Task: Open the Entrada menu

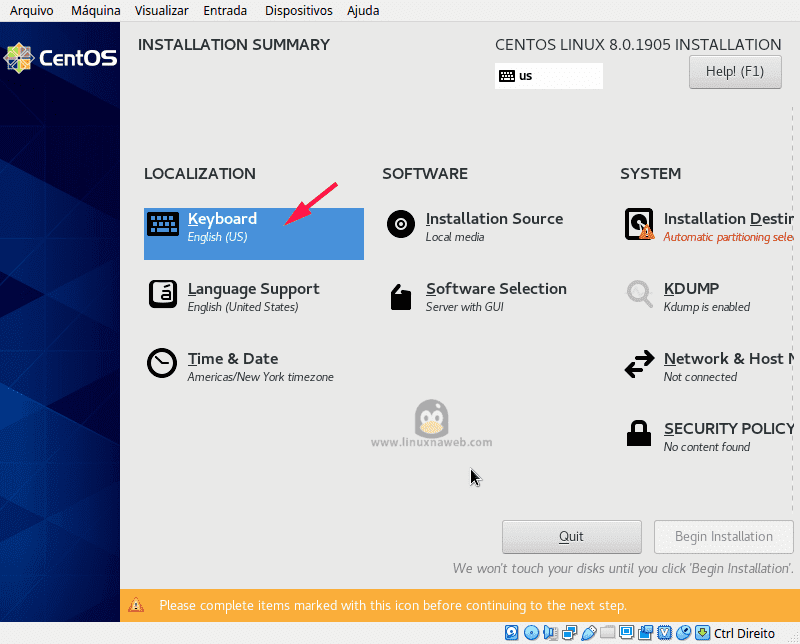Action: pyautogui.click(x=225, y=11)
